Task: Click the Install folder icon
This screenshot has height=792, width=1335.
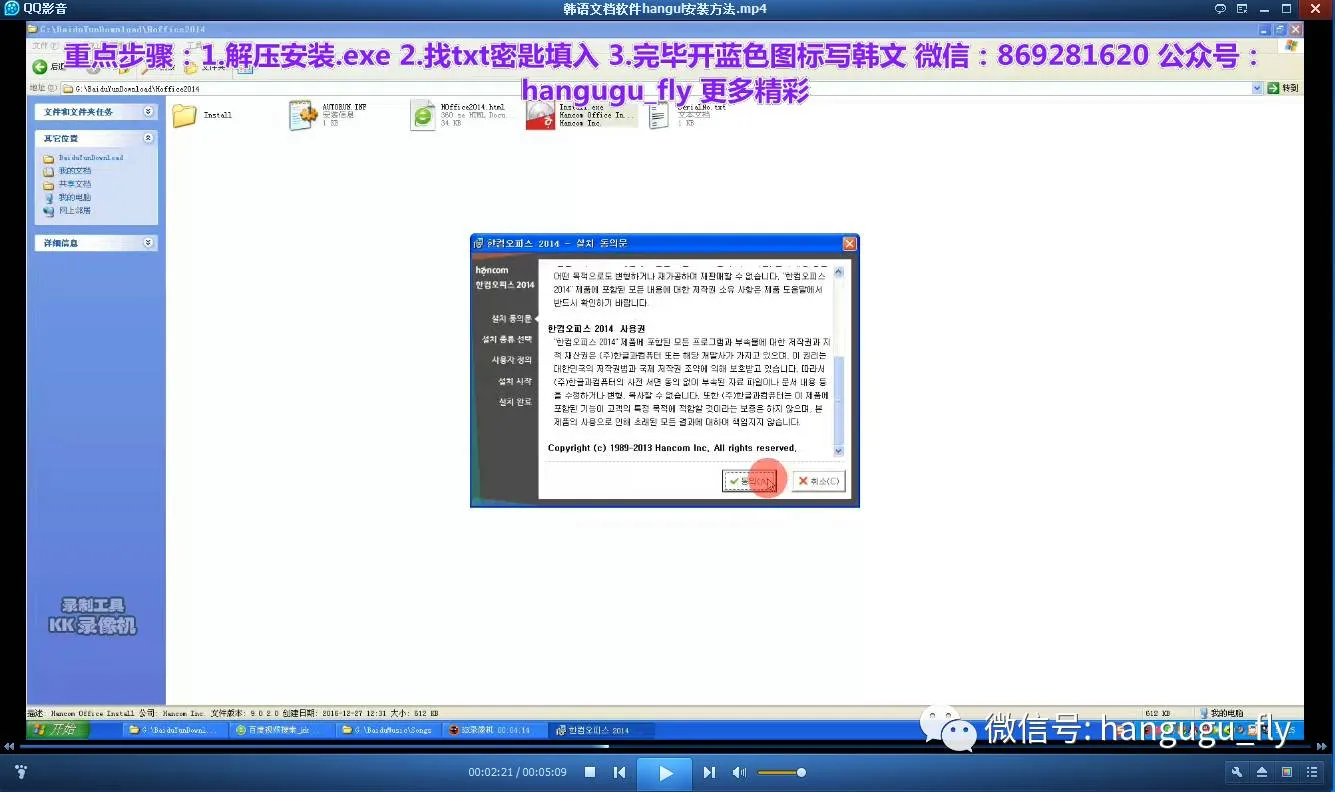Action: 185,115
